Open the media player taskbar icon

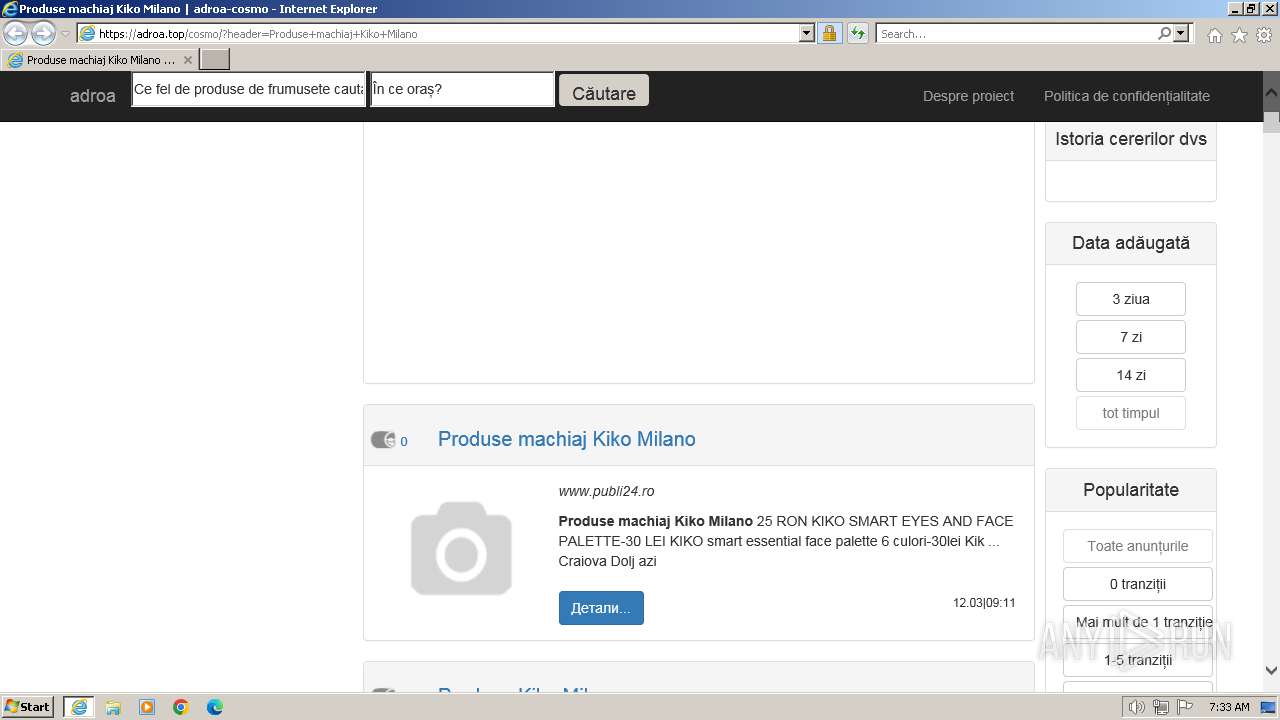[x=147, y=707]
